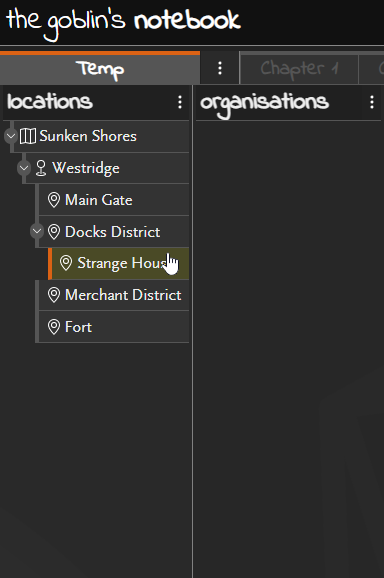Open the Merchant District location entry
This screenshot has height=578, width=384.
point(114,295)
